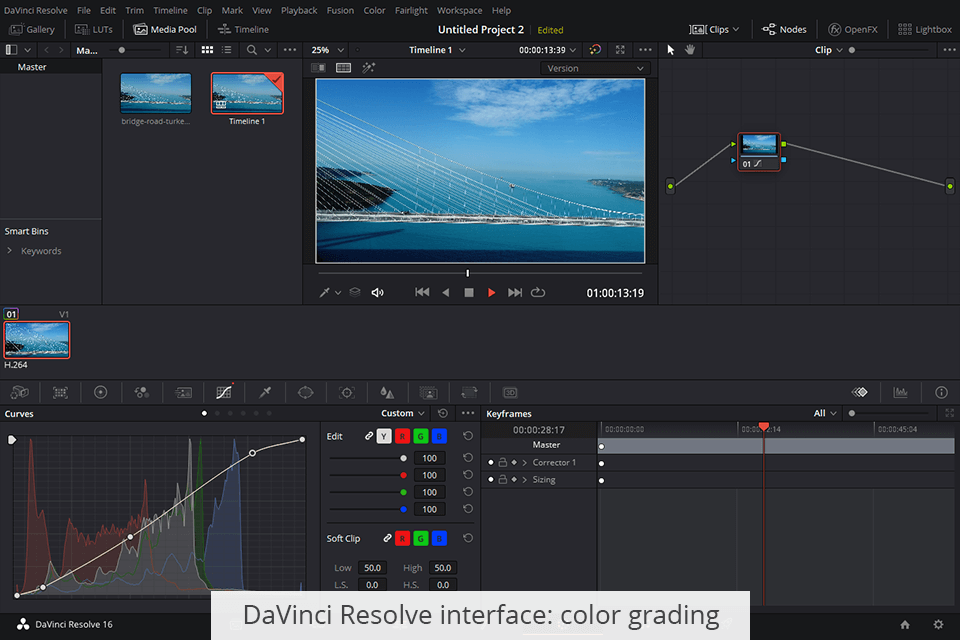The width and height of the screenshot is (960, 640).
Task: Jump to the first frame of clip
Action: pos(422,293)
